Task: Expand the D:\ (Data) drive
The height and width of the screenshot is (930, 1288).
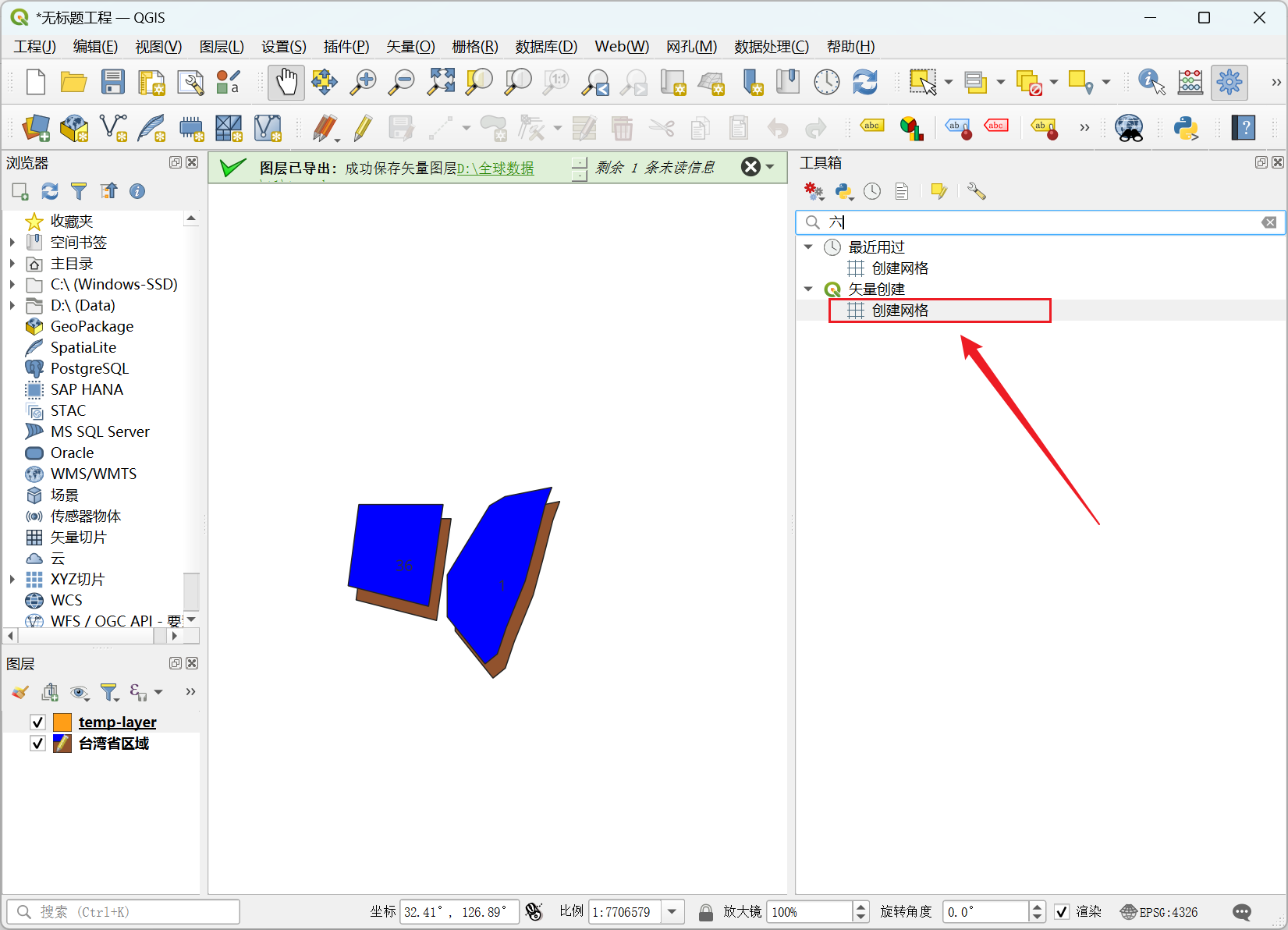Action: click(x=12, y=306)
